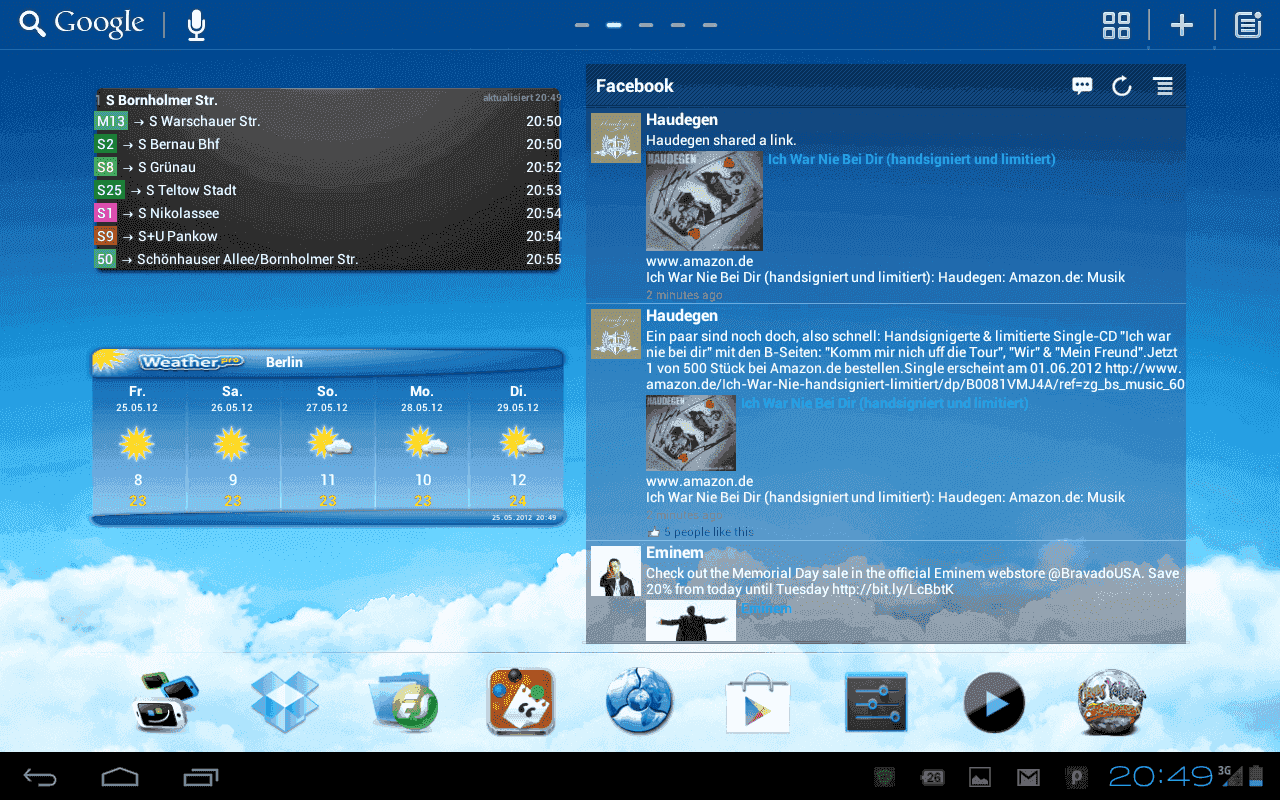Viewport: 1280px width, 800px height.
Task: Open Facebook widget status compose icon
Action: click(x=1082, y=86)
